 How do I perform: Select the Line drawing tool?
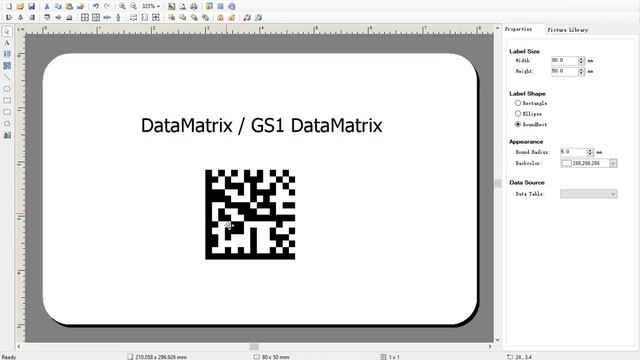(x=7, y=77)
